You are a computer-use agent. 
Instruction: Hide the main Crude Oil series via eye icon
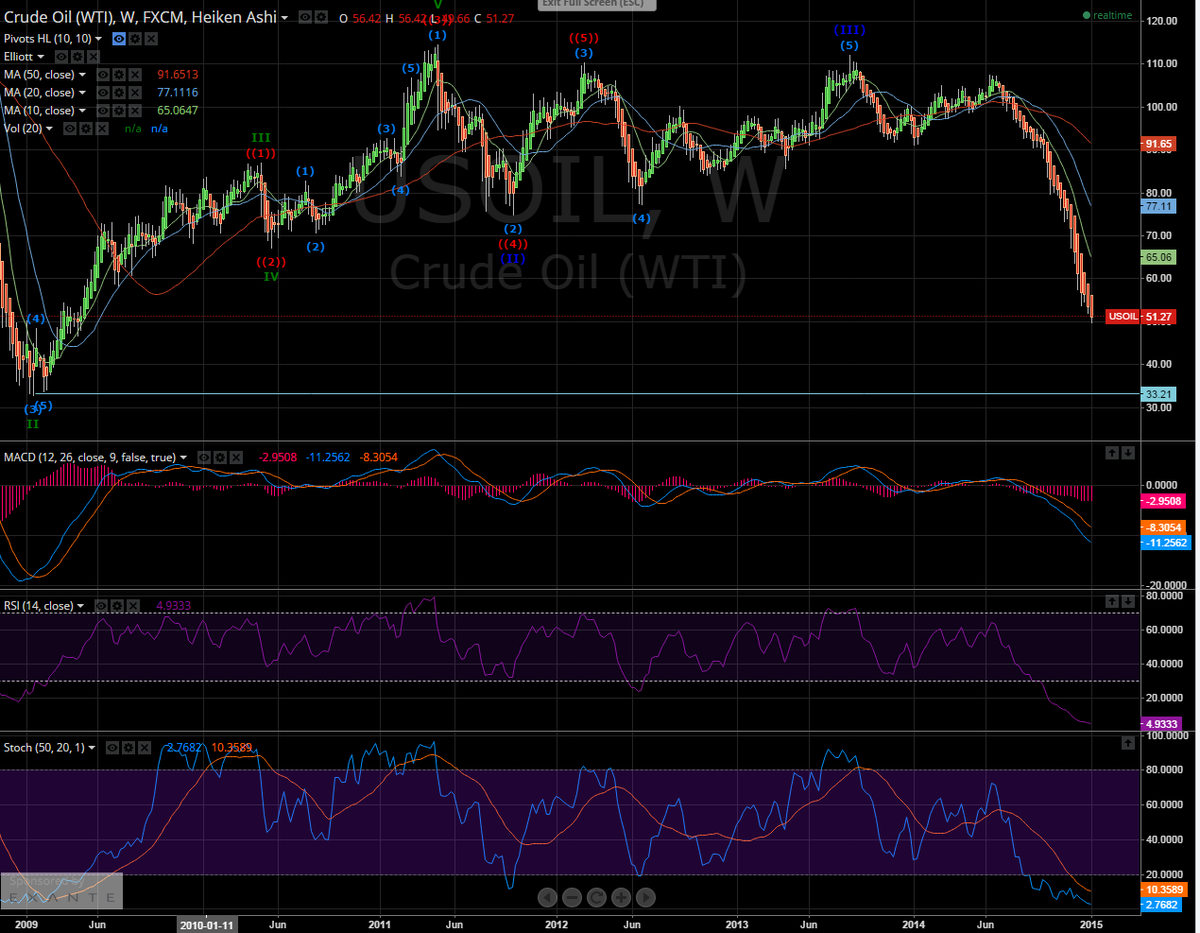pyautogui.click(x=304, y=17)
